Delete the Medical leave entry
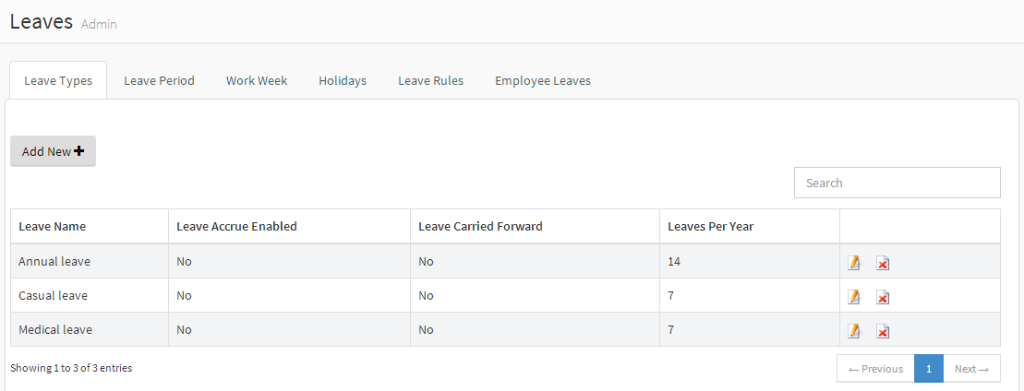 882,331
